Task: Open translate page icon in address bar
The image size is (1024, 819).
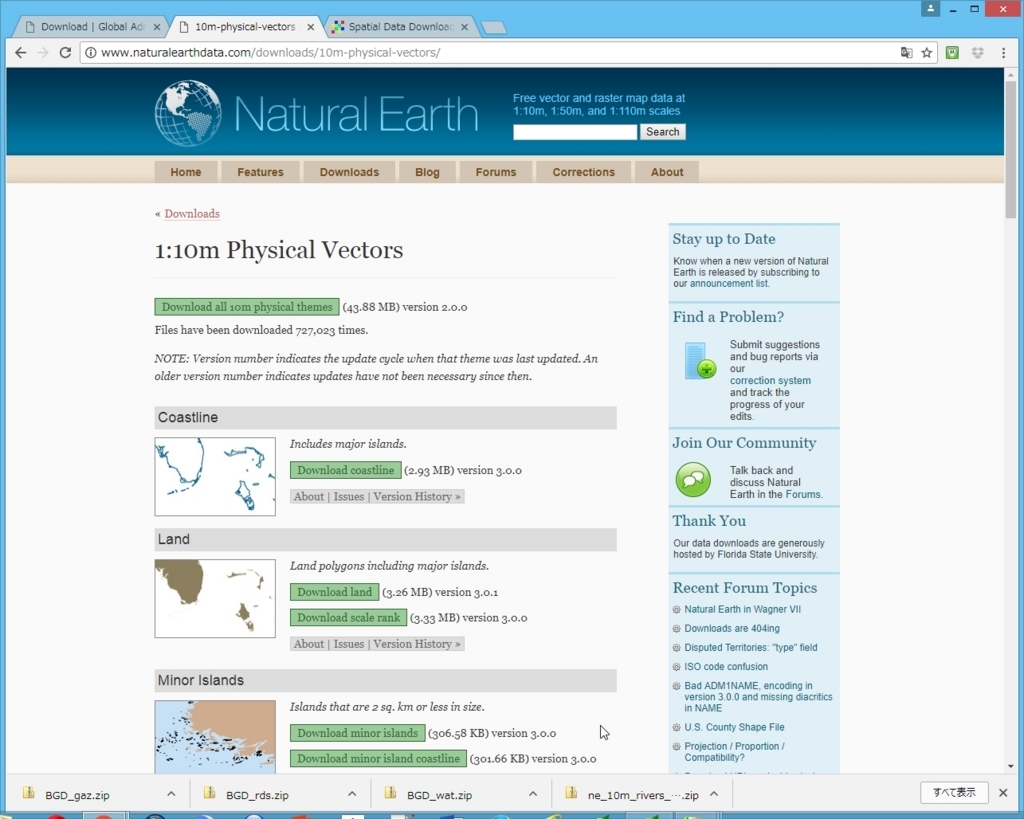Action: [906, 53]
